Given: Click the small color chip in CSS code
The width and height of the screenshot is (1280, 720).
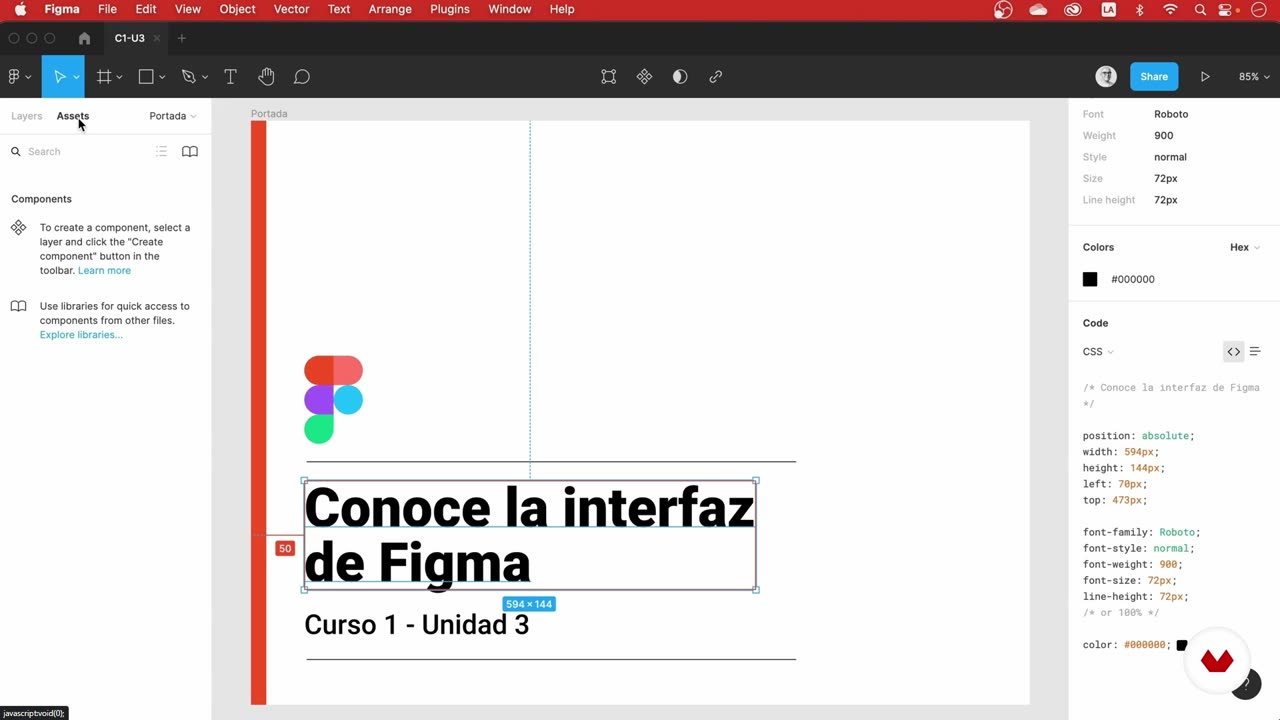Looking at the screenshot, I should [1181, 645].
